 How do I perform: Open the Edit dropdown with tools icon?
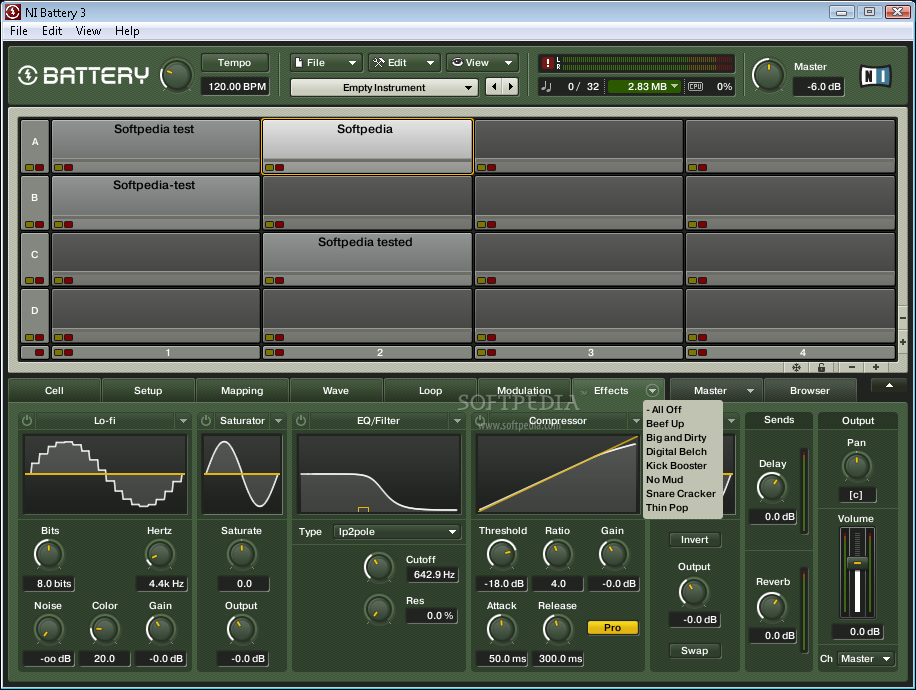pyautogui.click(x=404, y=63)
